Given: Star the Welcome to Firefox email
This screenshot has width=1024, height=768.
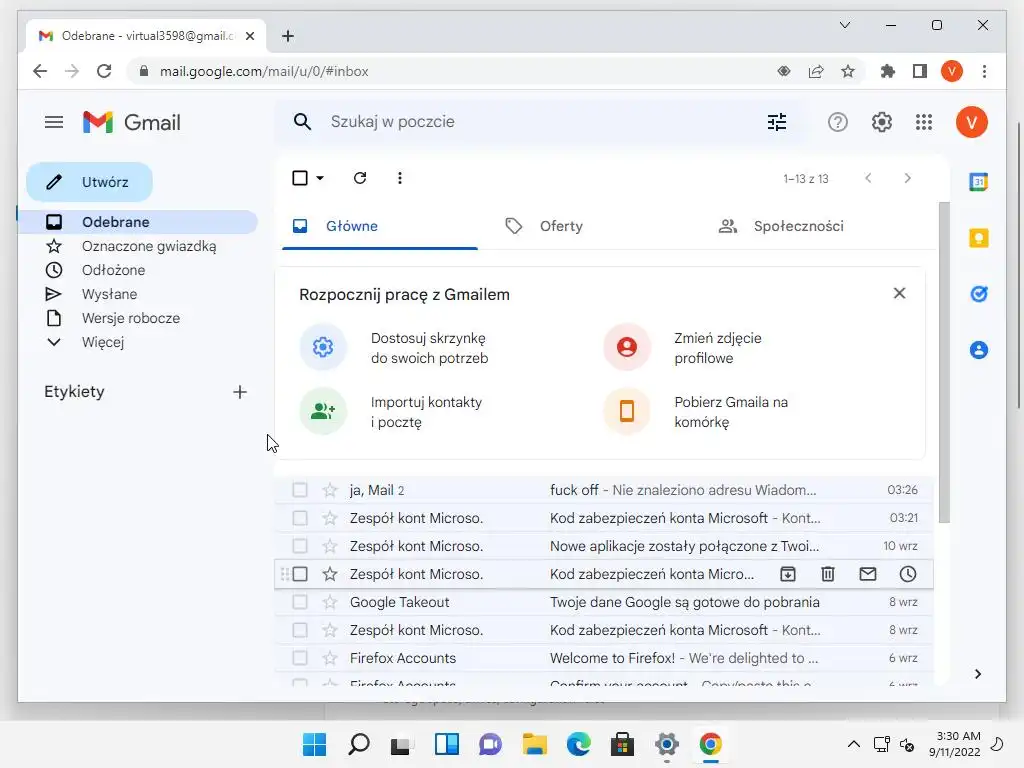Looking at the screenshot, I should point(330,658).
